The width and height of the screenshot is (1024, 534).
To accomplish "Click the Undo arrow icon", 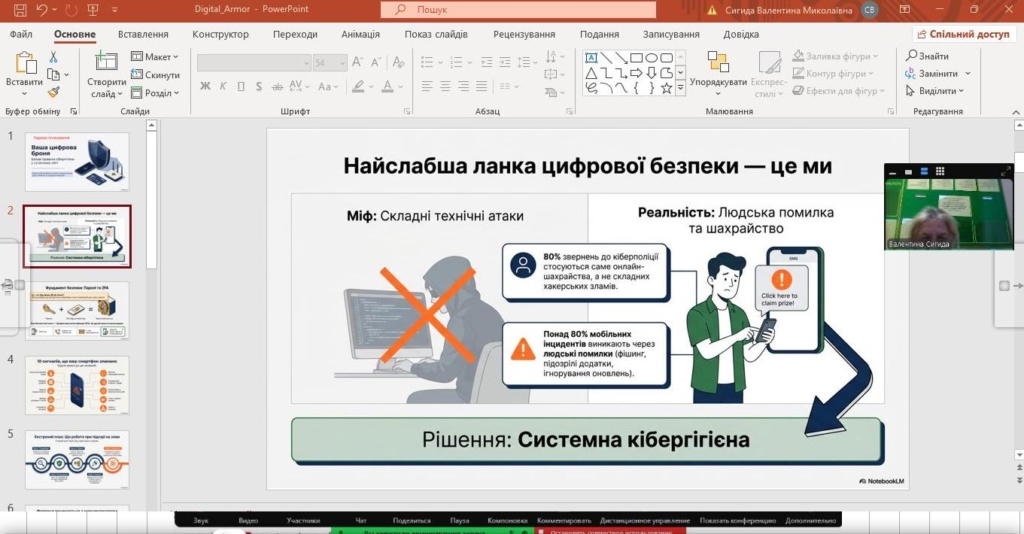I will pos(42,9).
